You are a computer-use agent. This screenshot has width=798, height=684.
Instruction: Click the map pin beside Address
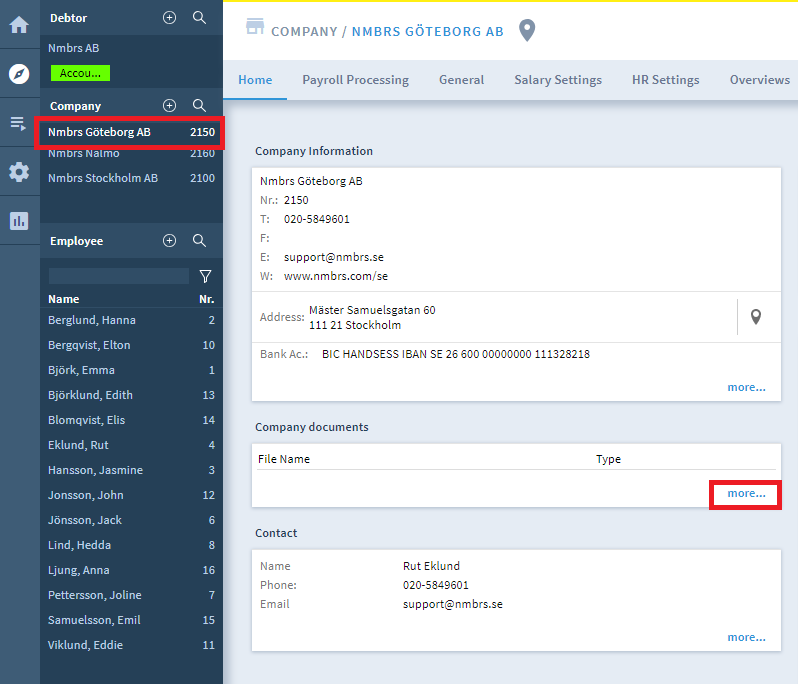coord(756,317)
